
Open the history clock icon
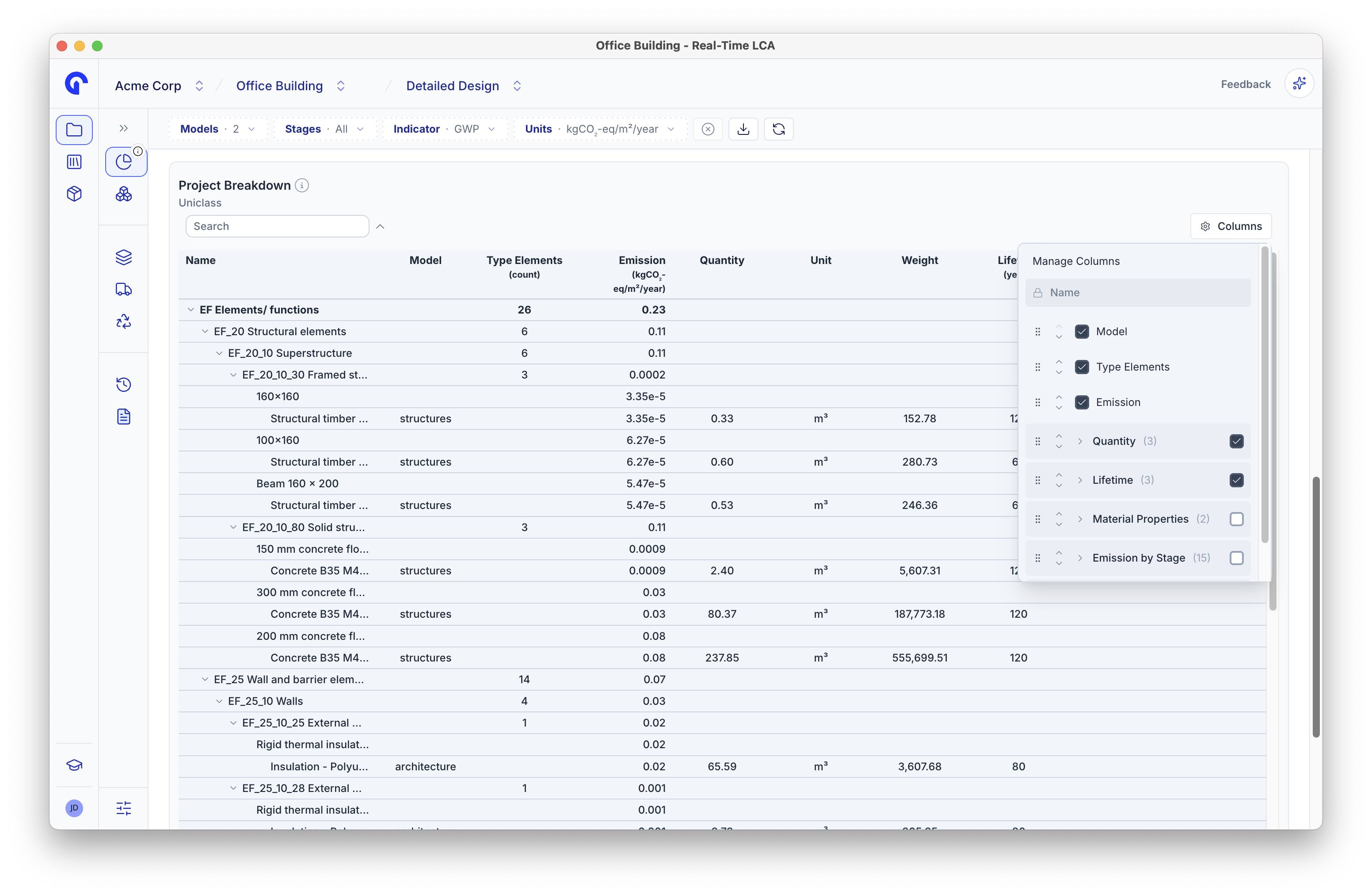coord(124,385)
